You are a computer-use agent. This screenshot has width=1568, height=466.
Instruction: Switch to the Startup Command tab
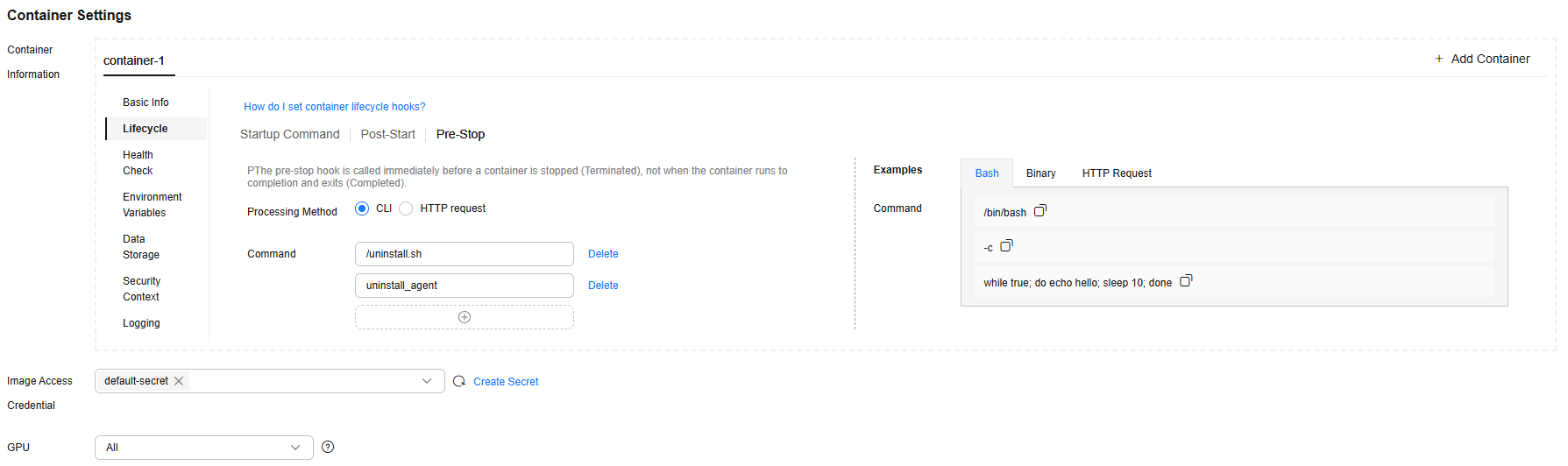point(289,134)
